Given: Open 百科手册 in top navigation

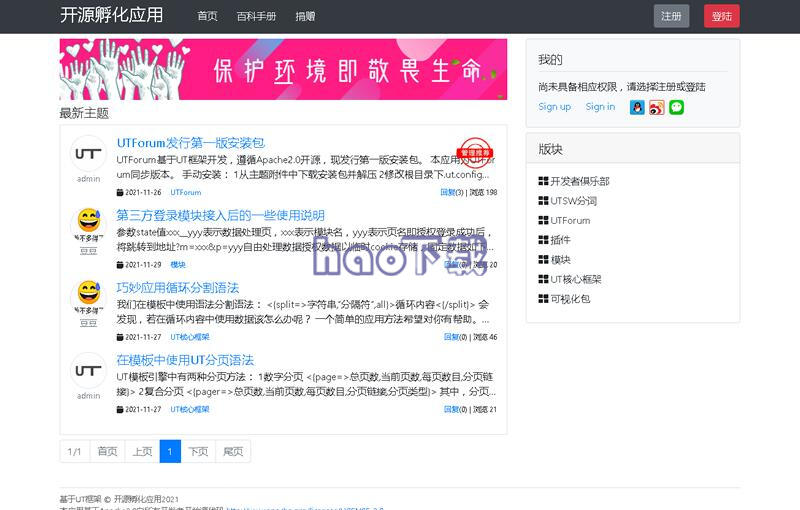Looking at the screenshot, I should pos(256,16).
